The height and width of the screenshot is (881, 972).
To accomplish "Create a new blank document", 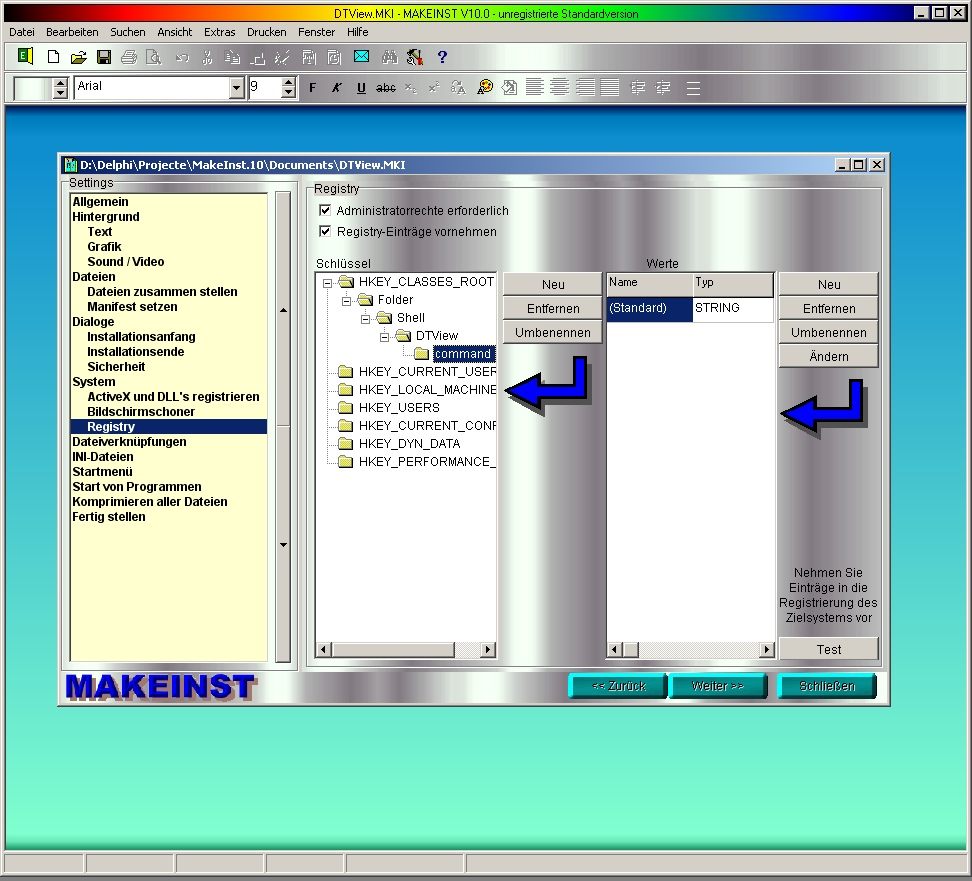I will 53,58.
